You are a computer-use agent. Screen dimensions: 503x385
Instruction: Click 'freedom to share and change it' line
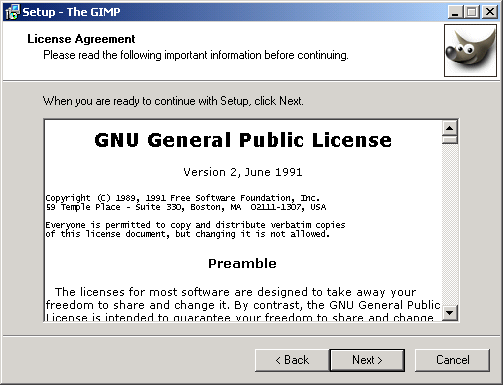243,305
